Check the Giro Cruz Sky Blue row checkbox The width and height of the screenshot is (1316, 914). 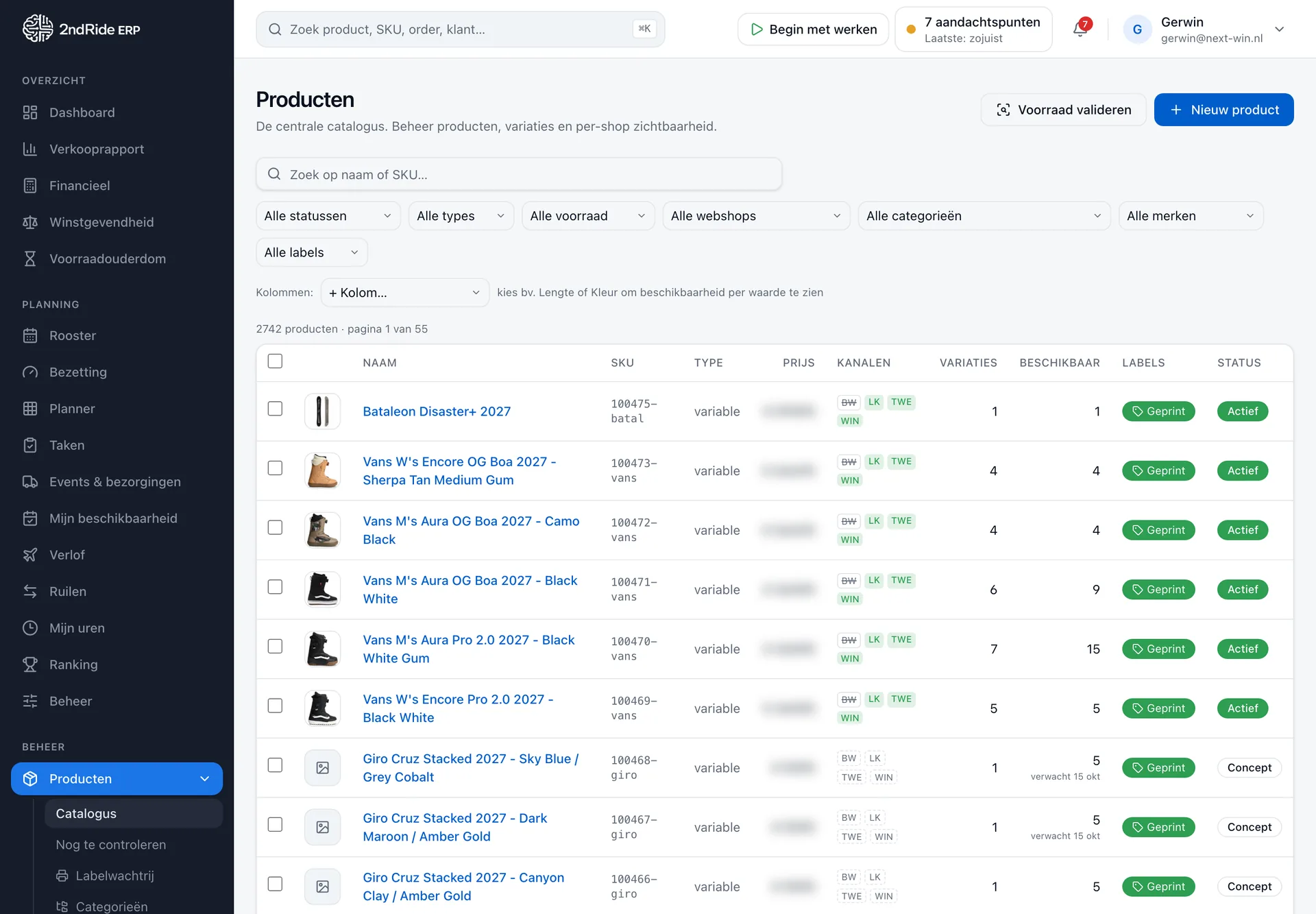[275, 765]
